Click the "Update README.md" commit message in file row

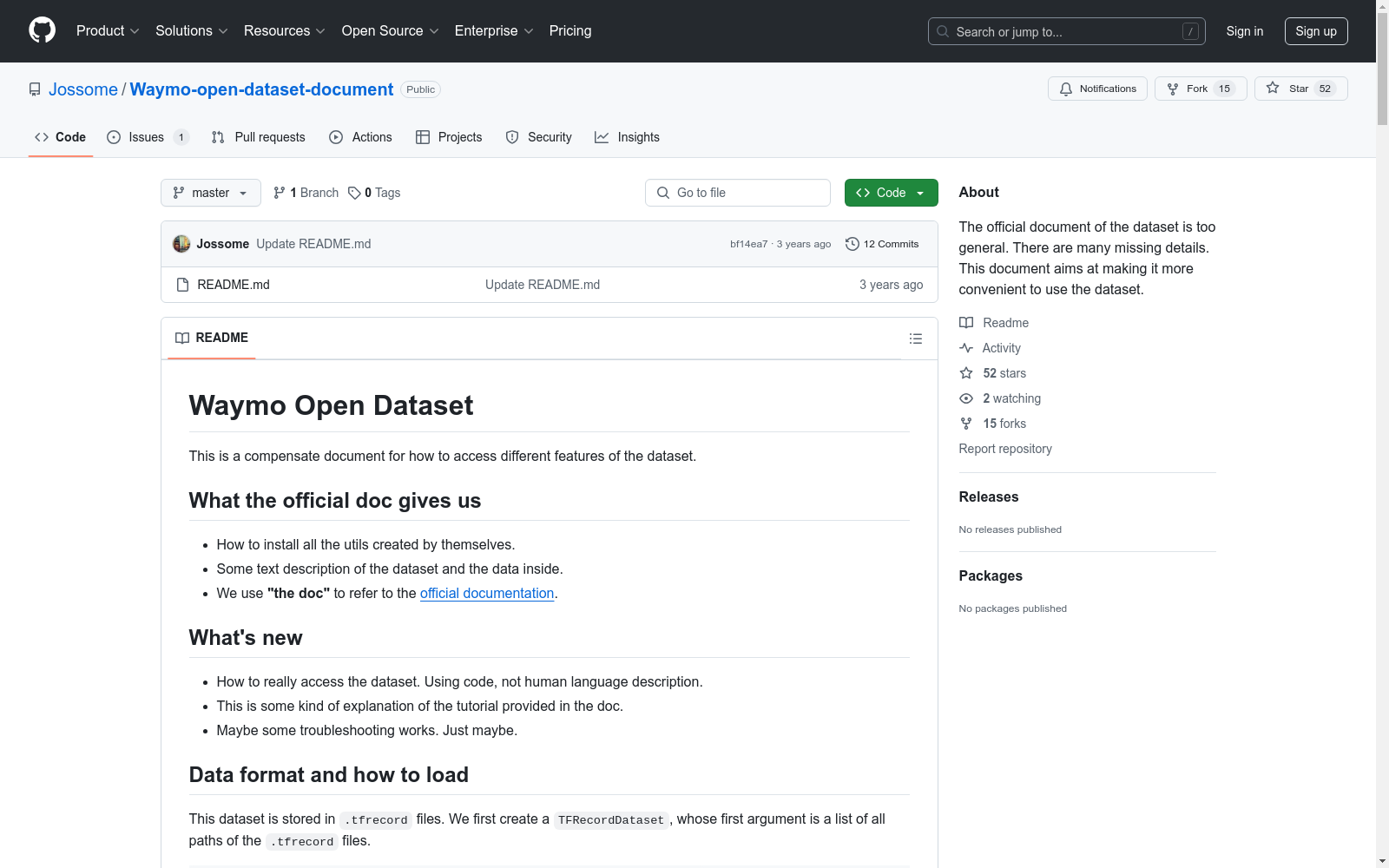pos(543,285)
